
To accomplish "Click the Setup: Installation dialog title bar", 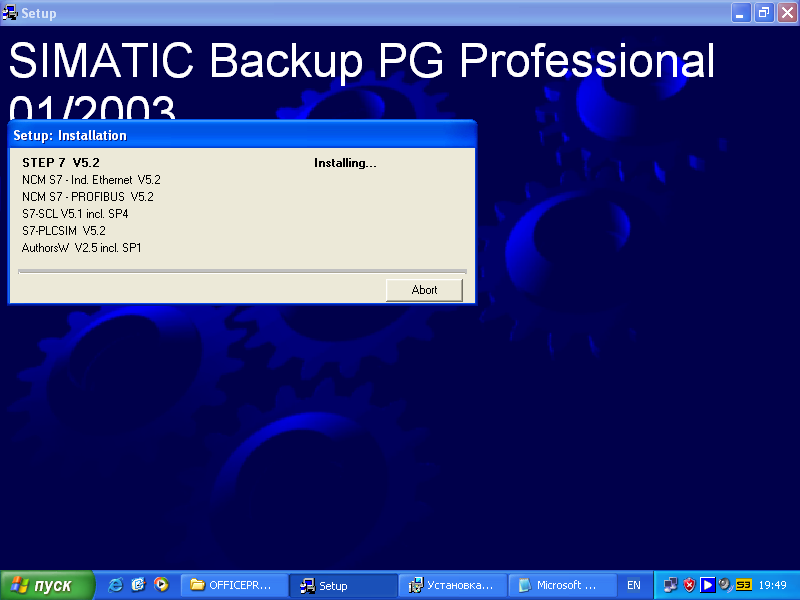I will click(242, 135).
